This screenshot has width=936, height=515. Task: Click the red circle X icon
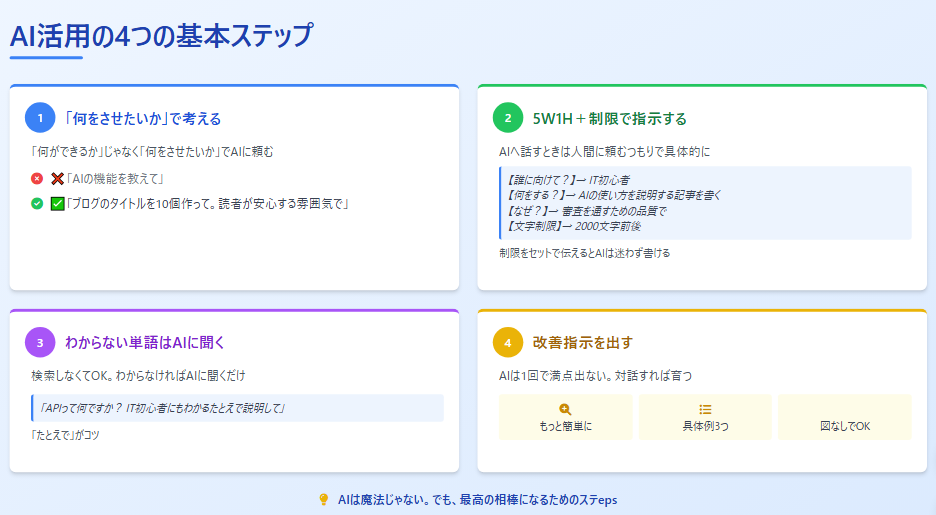37,178
